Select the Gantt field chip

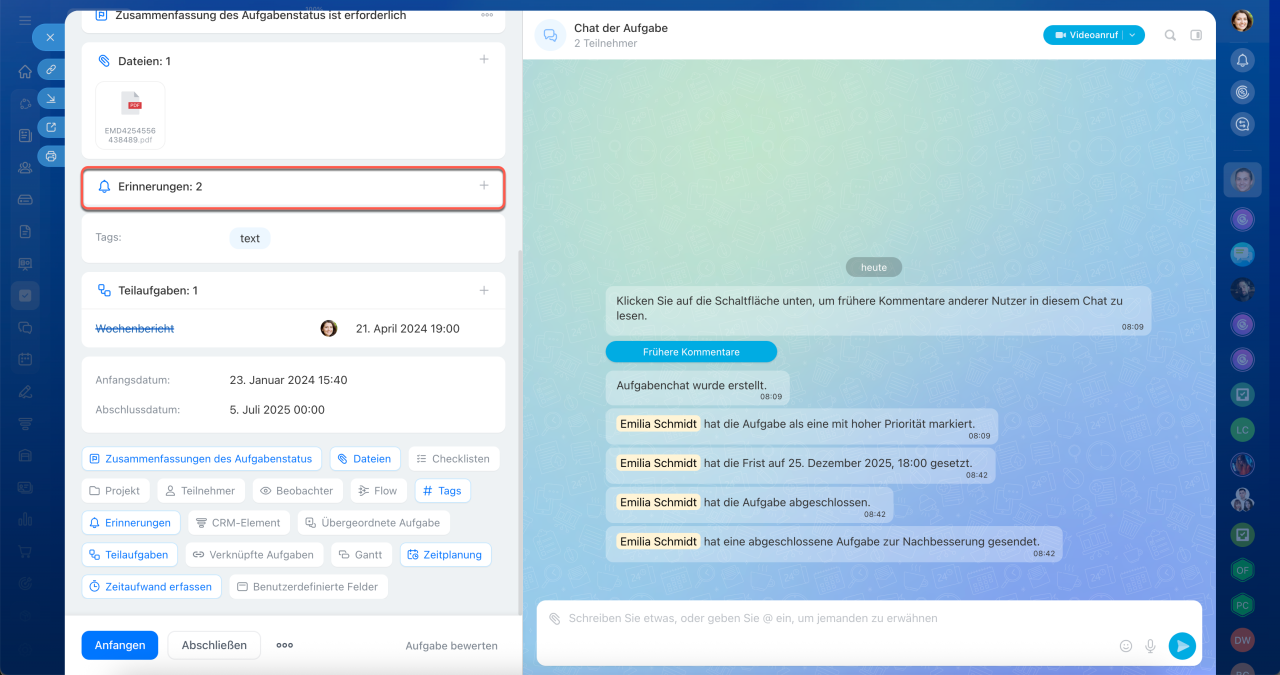click(361, 555)
